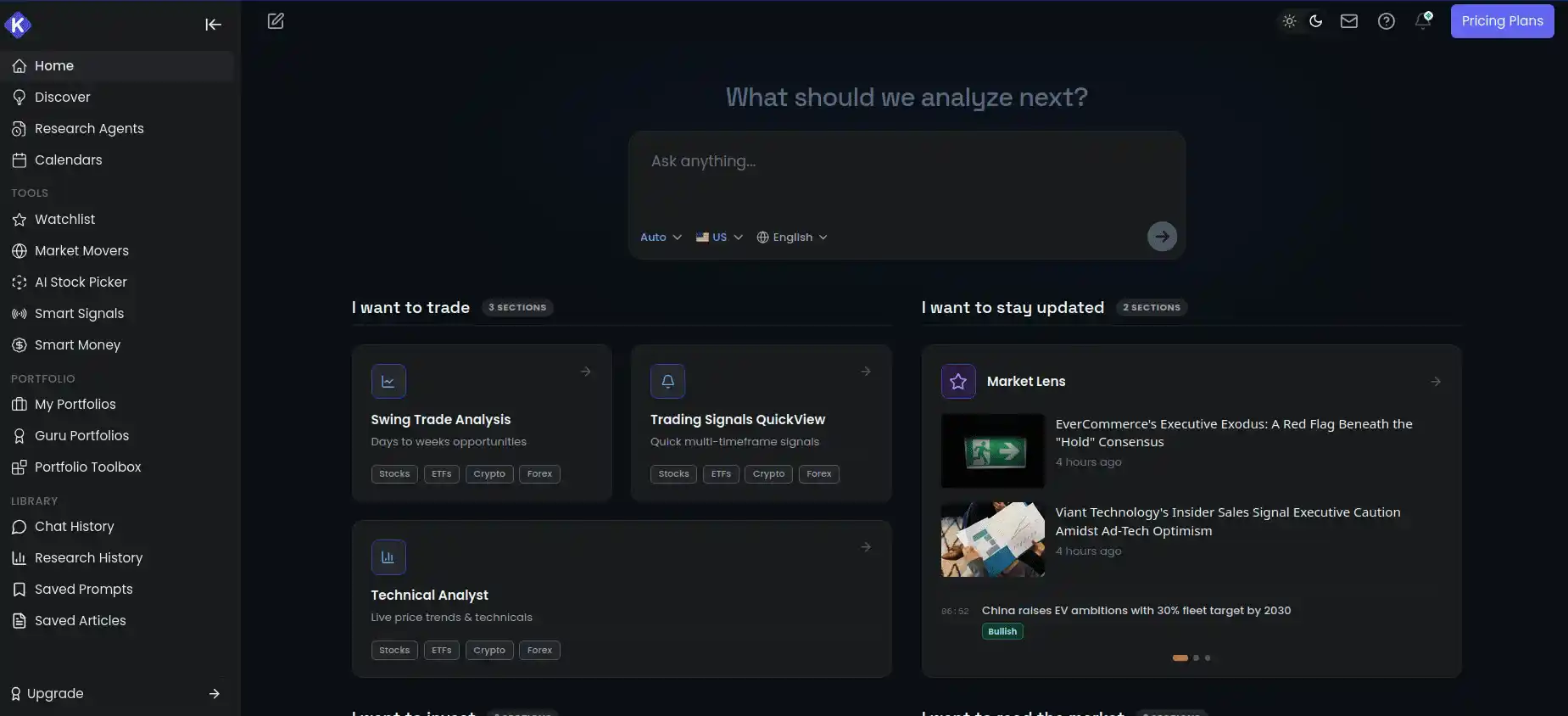Switch to light theme sun toggle
The height and width of the screenshot is (716, 1568).
pos(1289,21)
